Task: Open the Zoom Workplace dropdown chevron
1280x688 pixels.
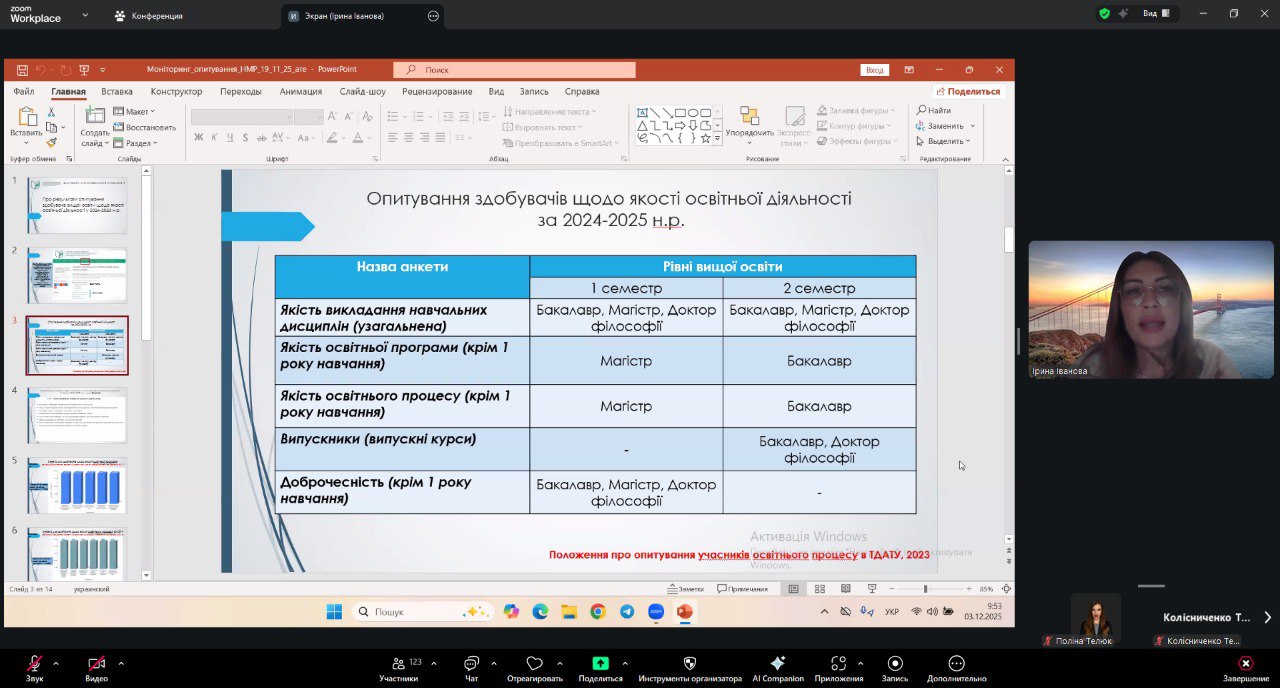Action: coord(84,16)
